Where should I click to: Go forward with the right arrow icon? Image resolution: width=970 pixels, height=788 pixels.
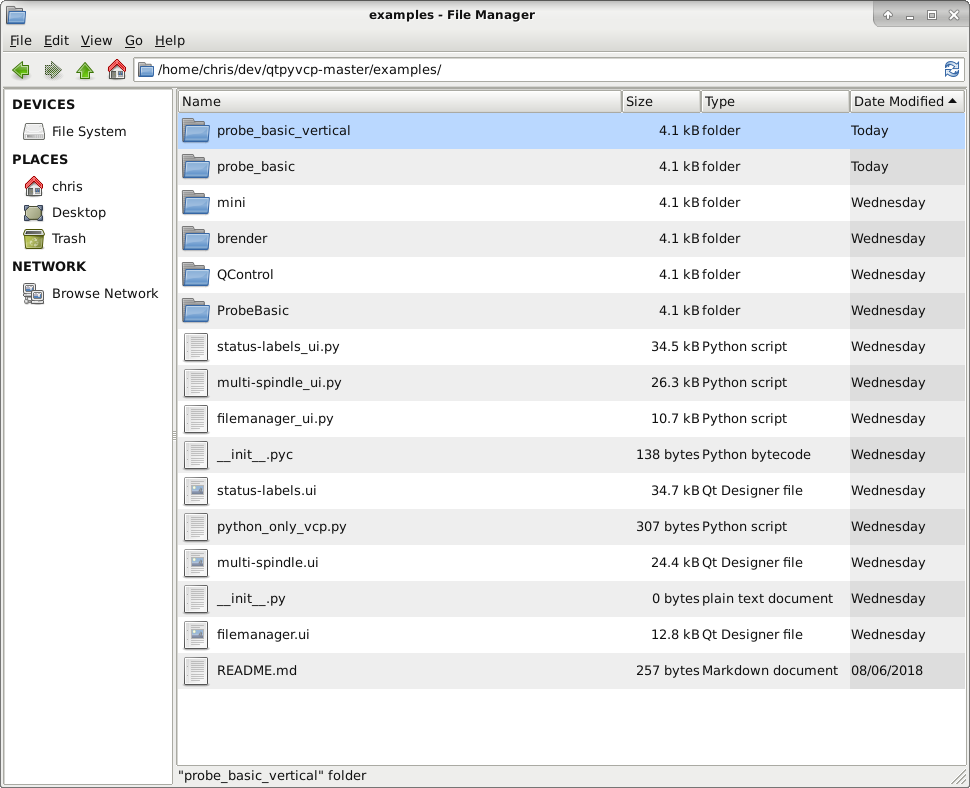[53, 70]
